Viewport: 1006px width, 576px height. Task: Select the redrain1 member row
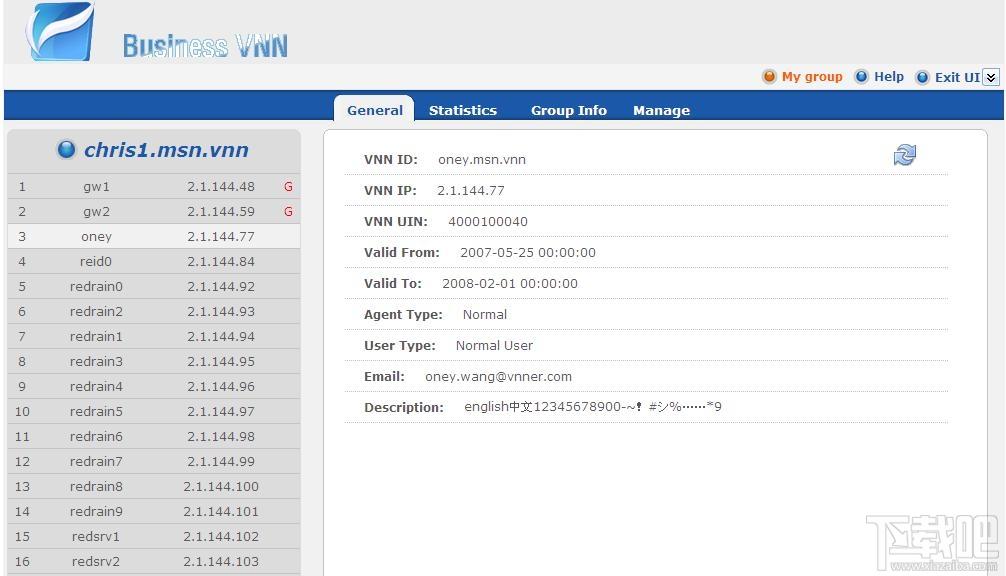154,337
